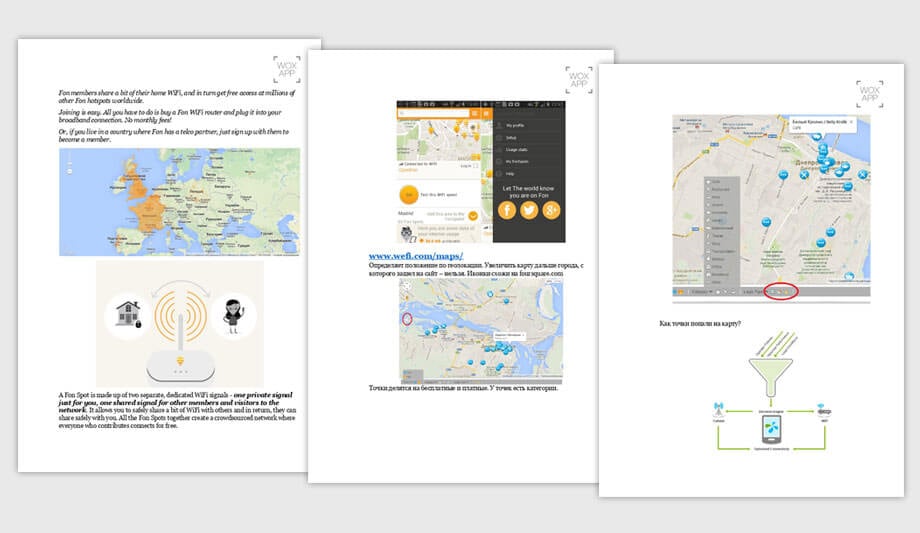
Task: Select Usage stats in Fon side menu
Action: [516, 150]
